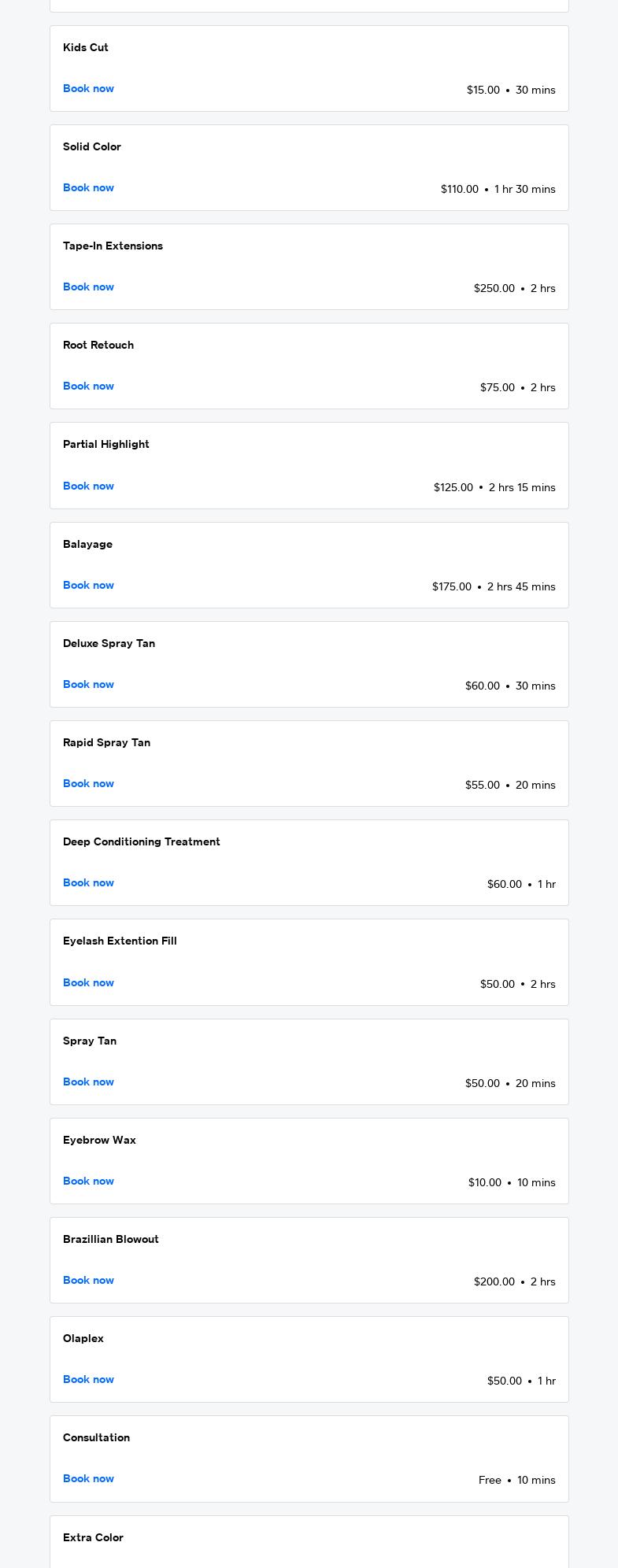Book the Rapid Spray Tan
This screenshot has height=1568, width=618.
click(x=88, y=784)
